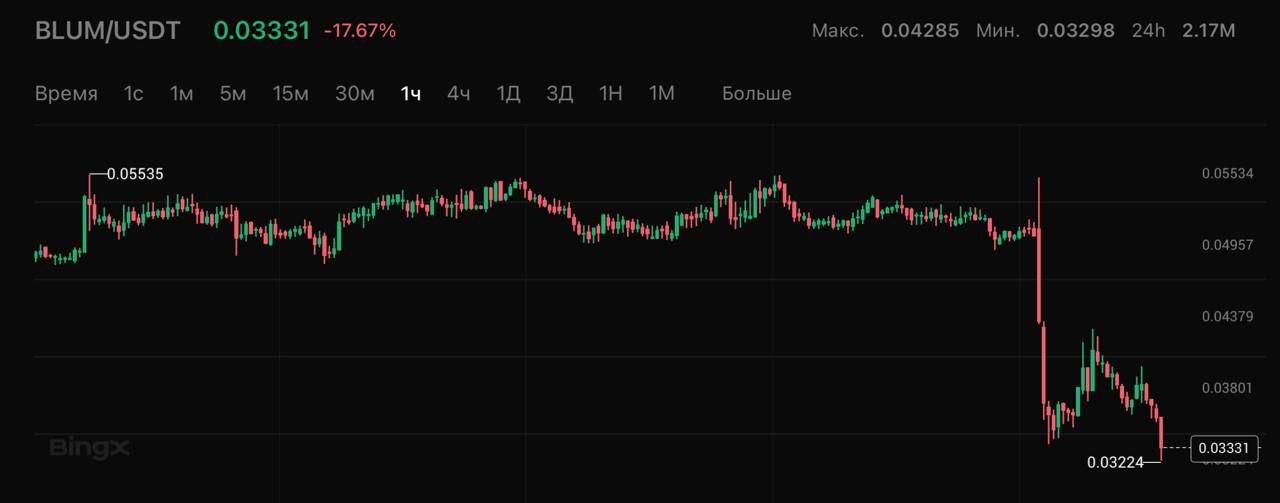Choose the 5м timeframe
The height and width of the screenshot is (503, 1280).
[233, 94]
